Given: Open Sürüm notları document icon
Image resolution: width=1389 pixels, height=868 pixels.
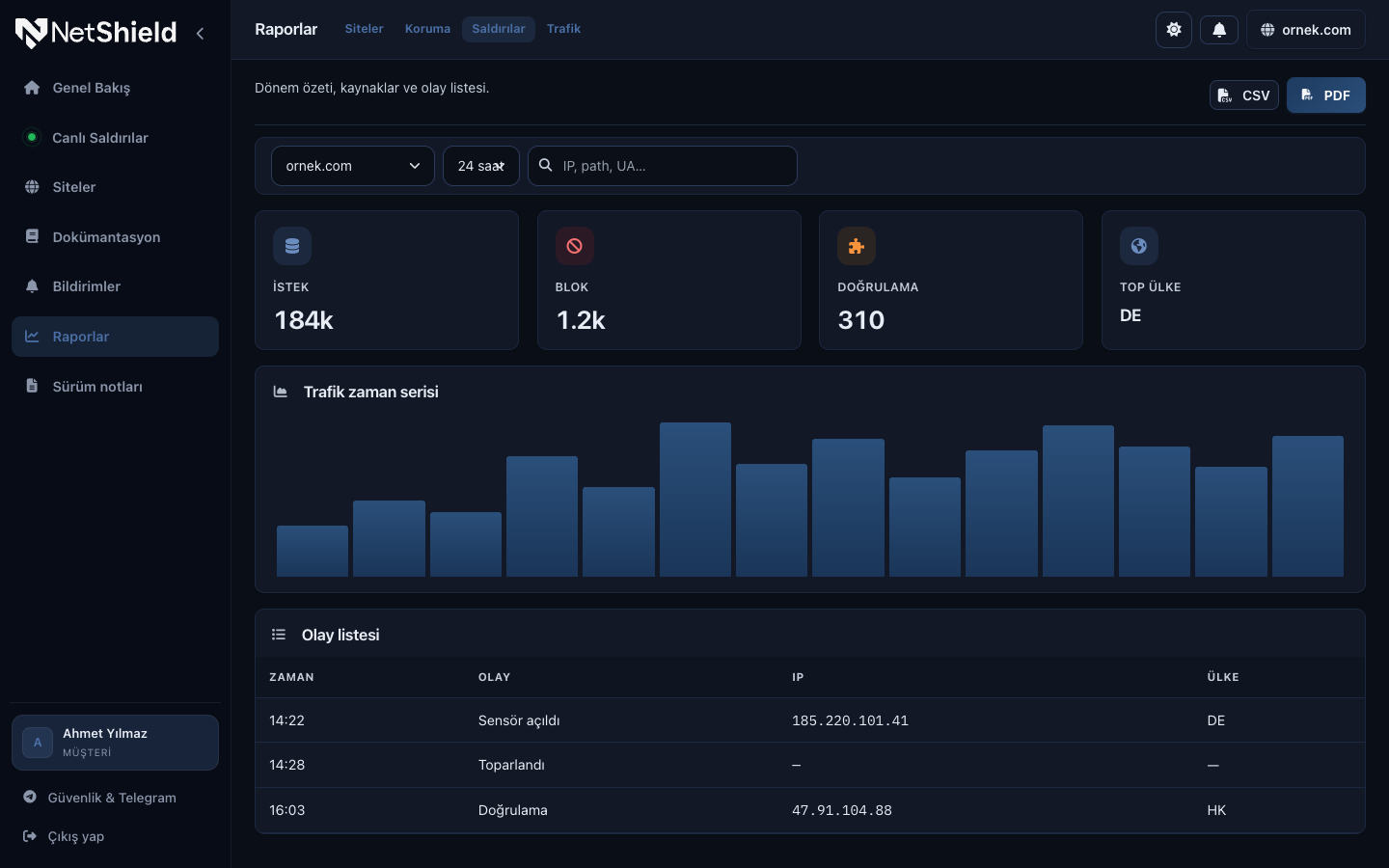Looking at the screenshot, I should click(32, 386).
